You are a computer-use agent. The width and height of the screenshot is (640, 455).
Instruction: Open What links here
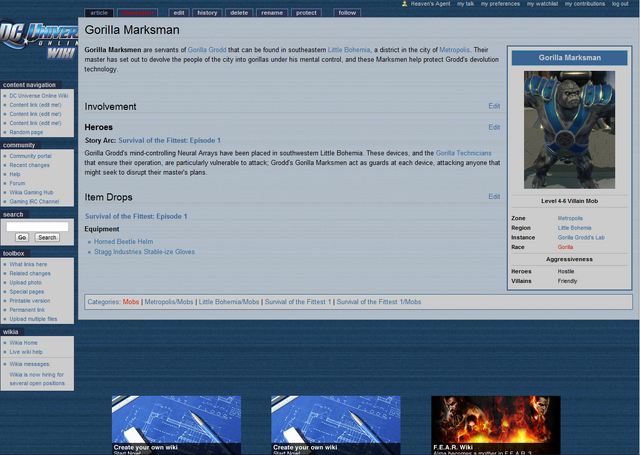tap(28, 264)
